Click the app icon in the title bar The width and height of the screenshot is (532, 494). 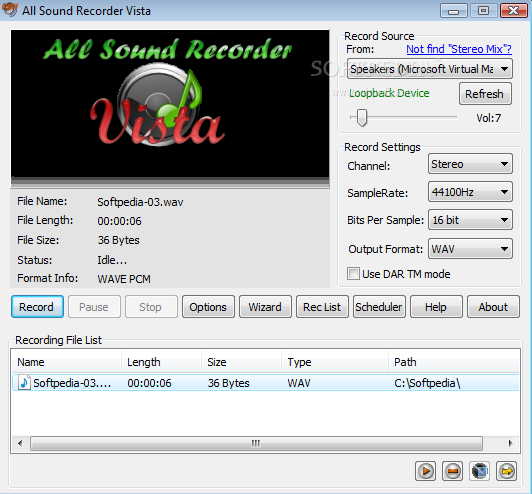pos(10,10)
